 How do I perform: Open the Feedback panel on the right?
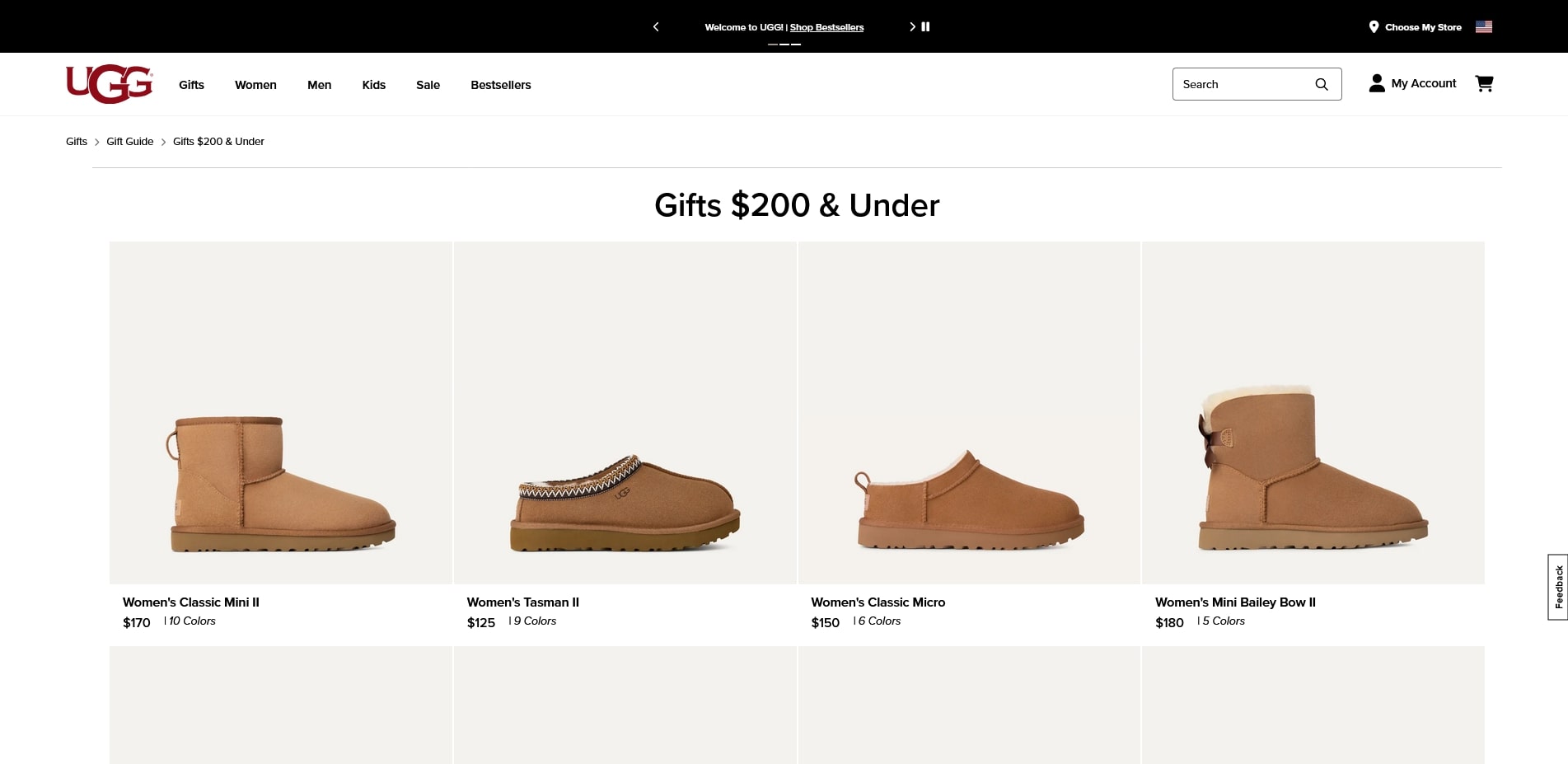[1557, 587]
